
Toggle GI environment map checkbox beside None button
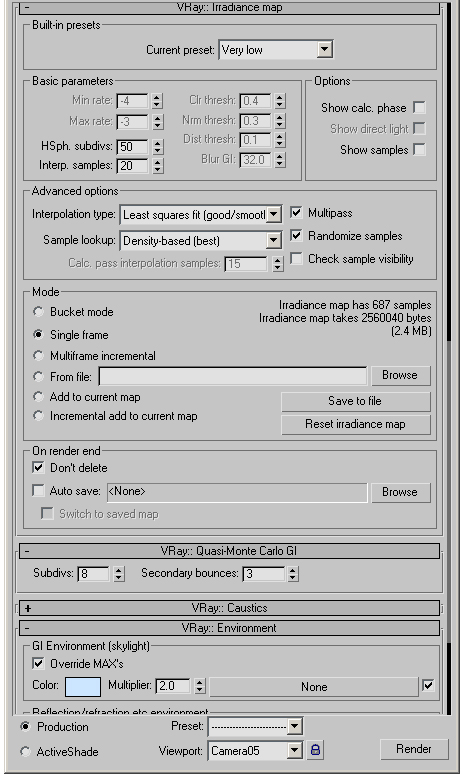(428, 686)
